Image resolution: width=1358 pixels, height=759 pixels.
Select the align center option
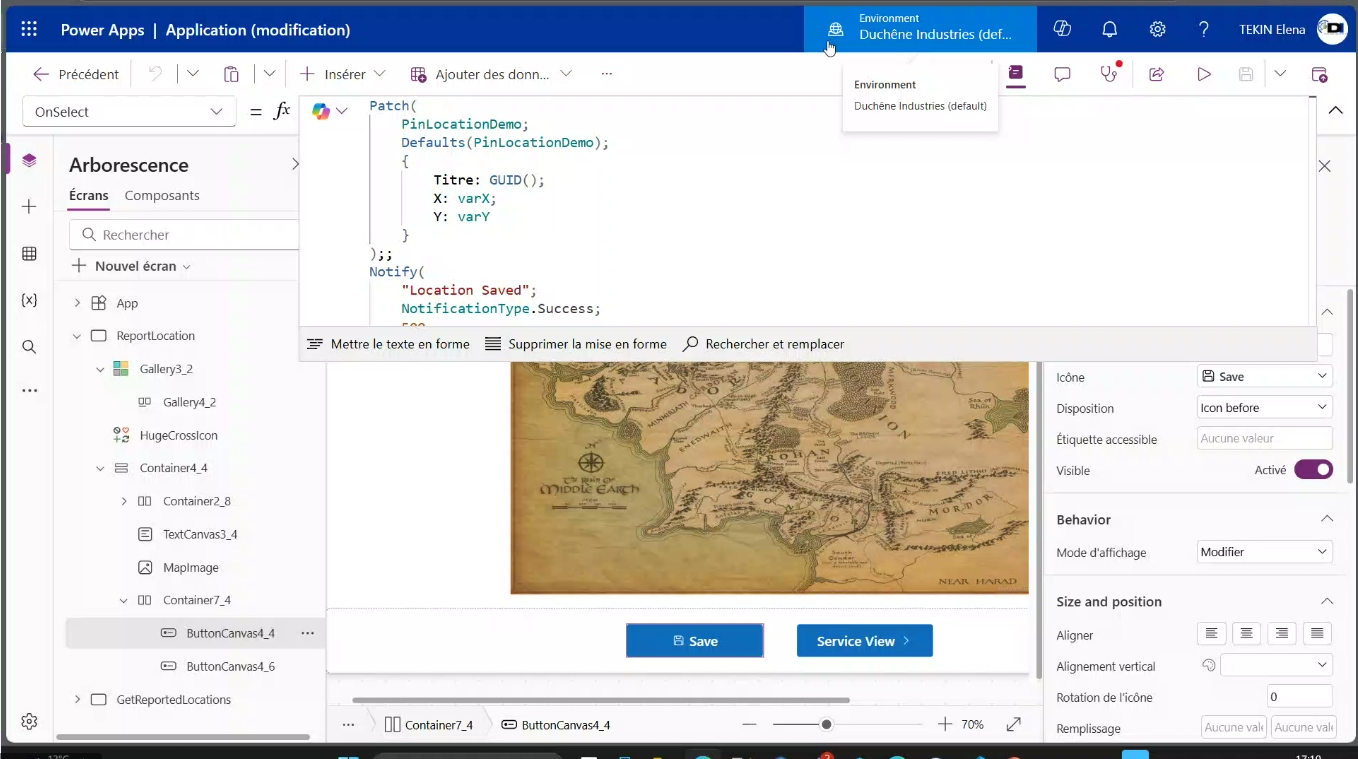(x=1246, y=634)
